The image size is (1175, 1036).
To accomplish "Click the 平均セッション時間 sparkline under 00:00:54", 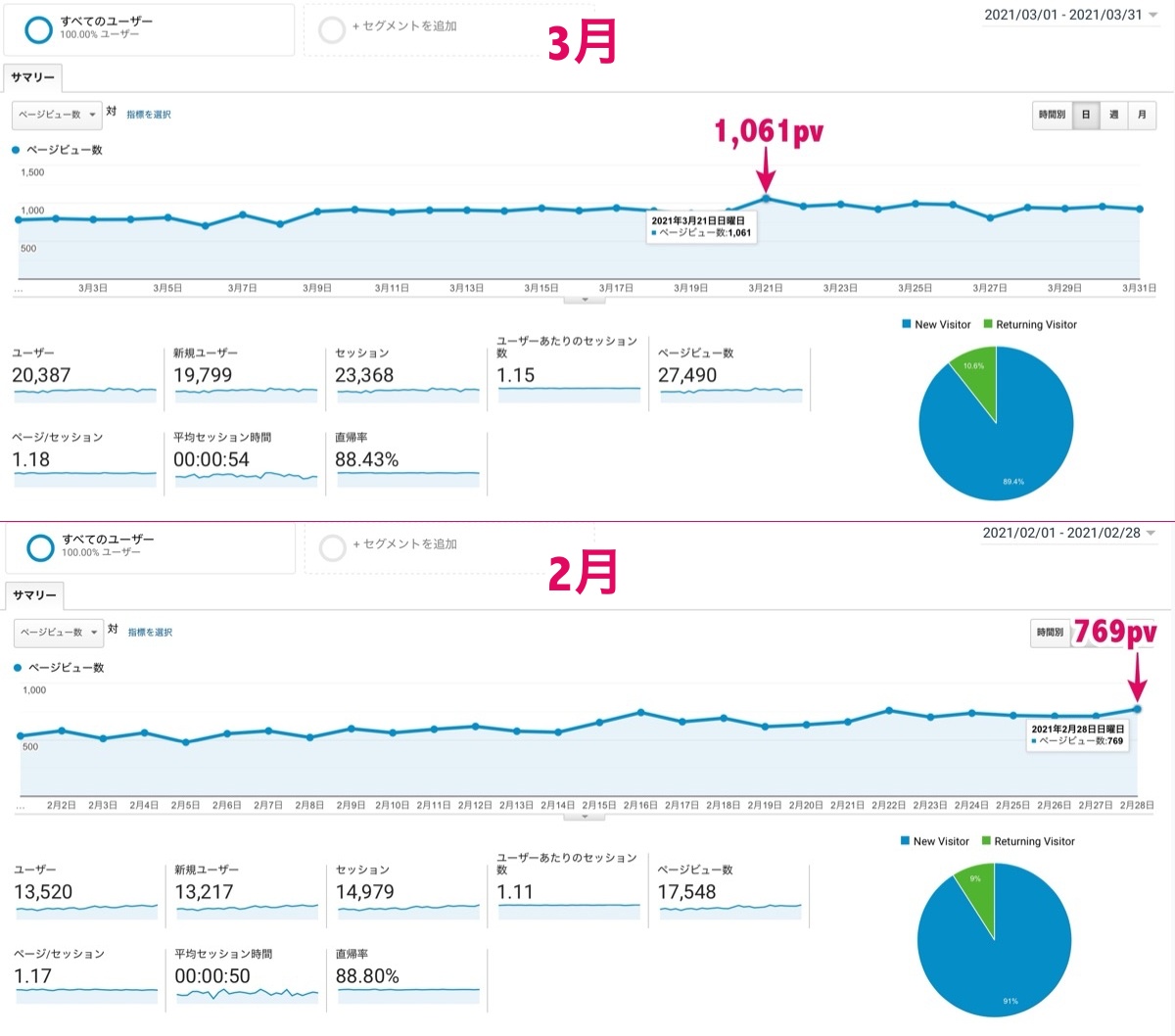I will pos(246,479).
